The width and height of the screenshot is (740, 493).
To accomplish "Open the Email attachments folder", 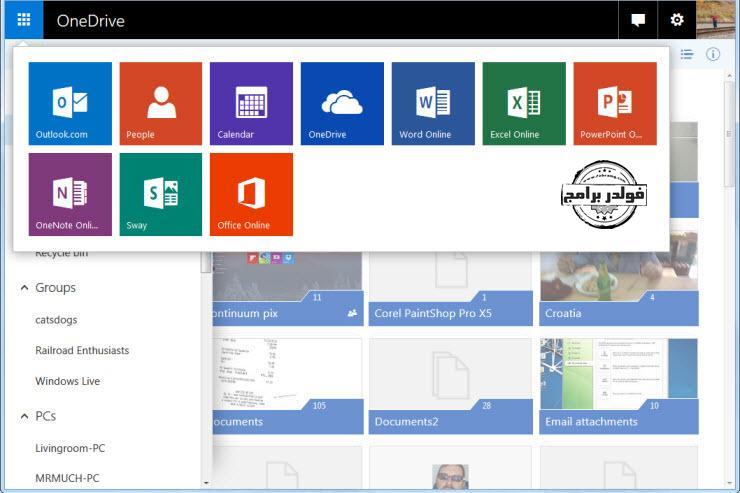I will (619, 386).
